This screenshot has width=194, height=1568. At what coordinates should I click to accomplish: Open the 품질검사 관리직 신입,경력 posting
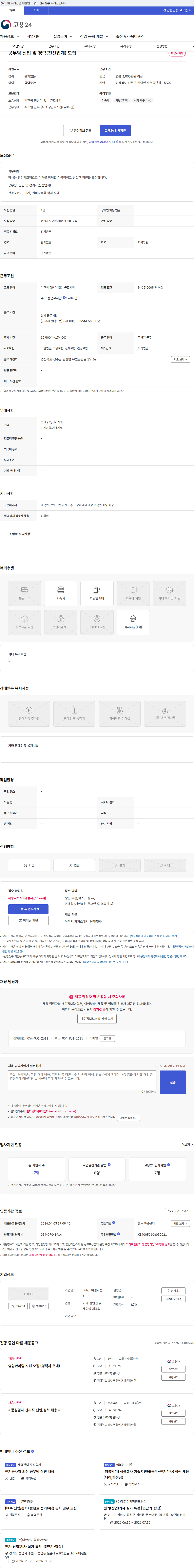34,1410
